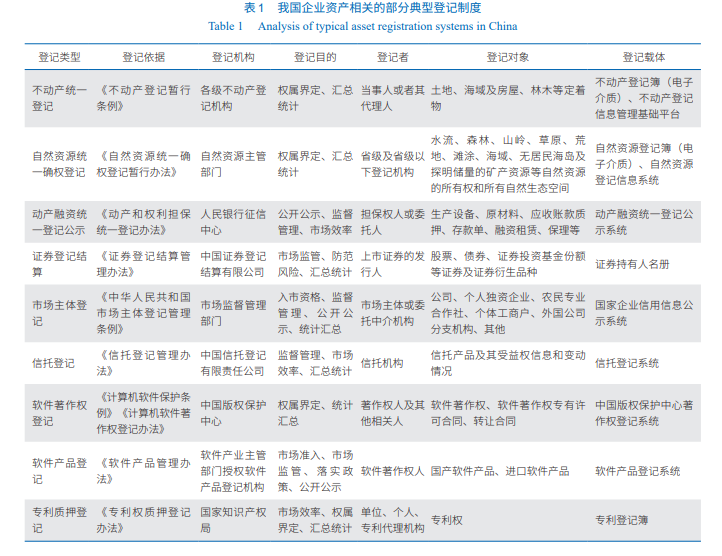Click the "登记类型" column header
This screenshot has width=722, height=556.
click(x=56, y=58)
